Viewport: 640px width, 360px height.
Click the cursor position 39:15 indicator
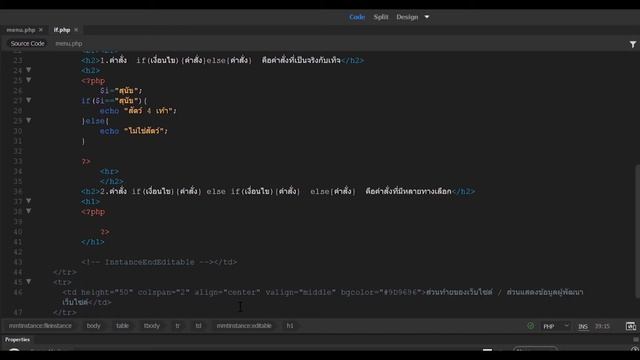[602, 326]
